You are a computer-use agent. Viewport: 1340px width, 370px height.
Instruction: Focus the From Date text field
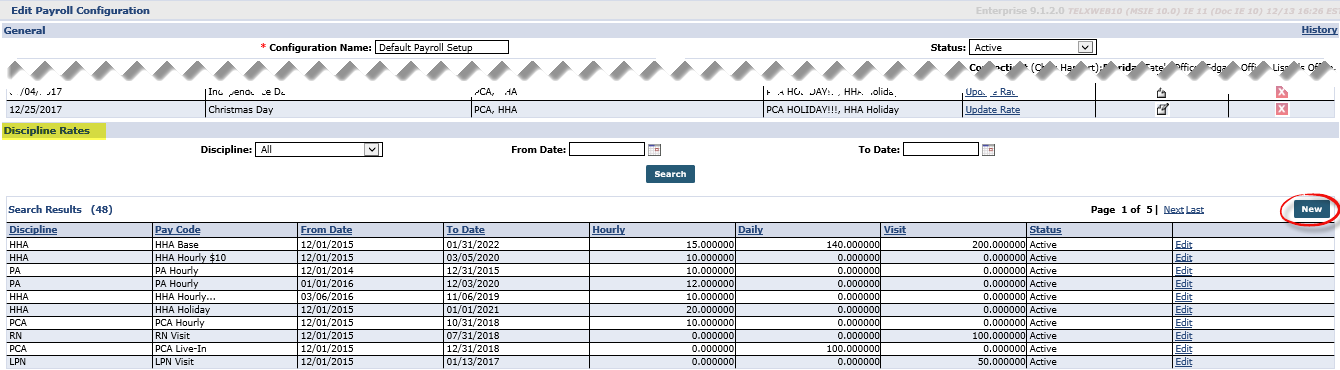pyautogui.click(x=607, y=150)
